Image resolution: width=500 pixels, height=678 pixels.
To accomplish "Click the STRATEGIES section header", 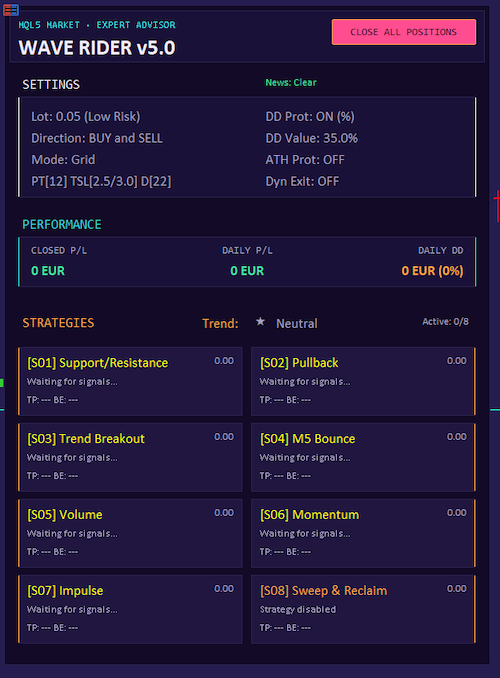I will click(58, 323).
